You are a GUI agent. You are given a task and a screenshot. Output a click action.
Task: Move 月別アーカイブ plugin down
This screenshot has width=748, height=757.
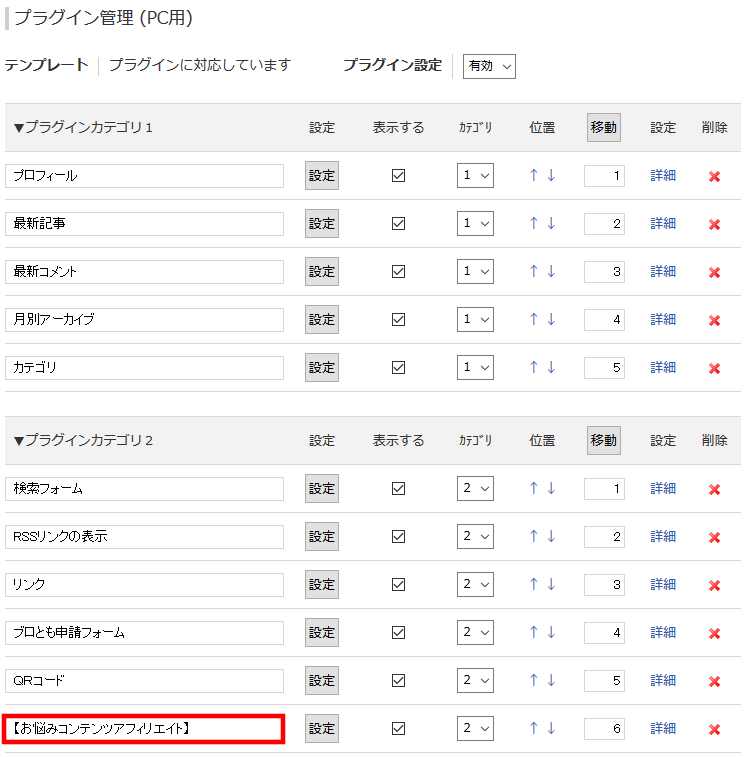551,319
